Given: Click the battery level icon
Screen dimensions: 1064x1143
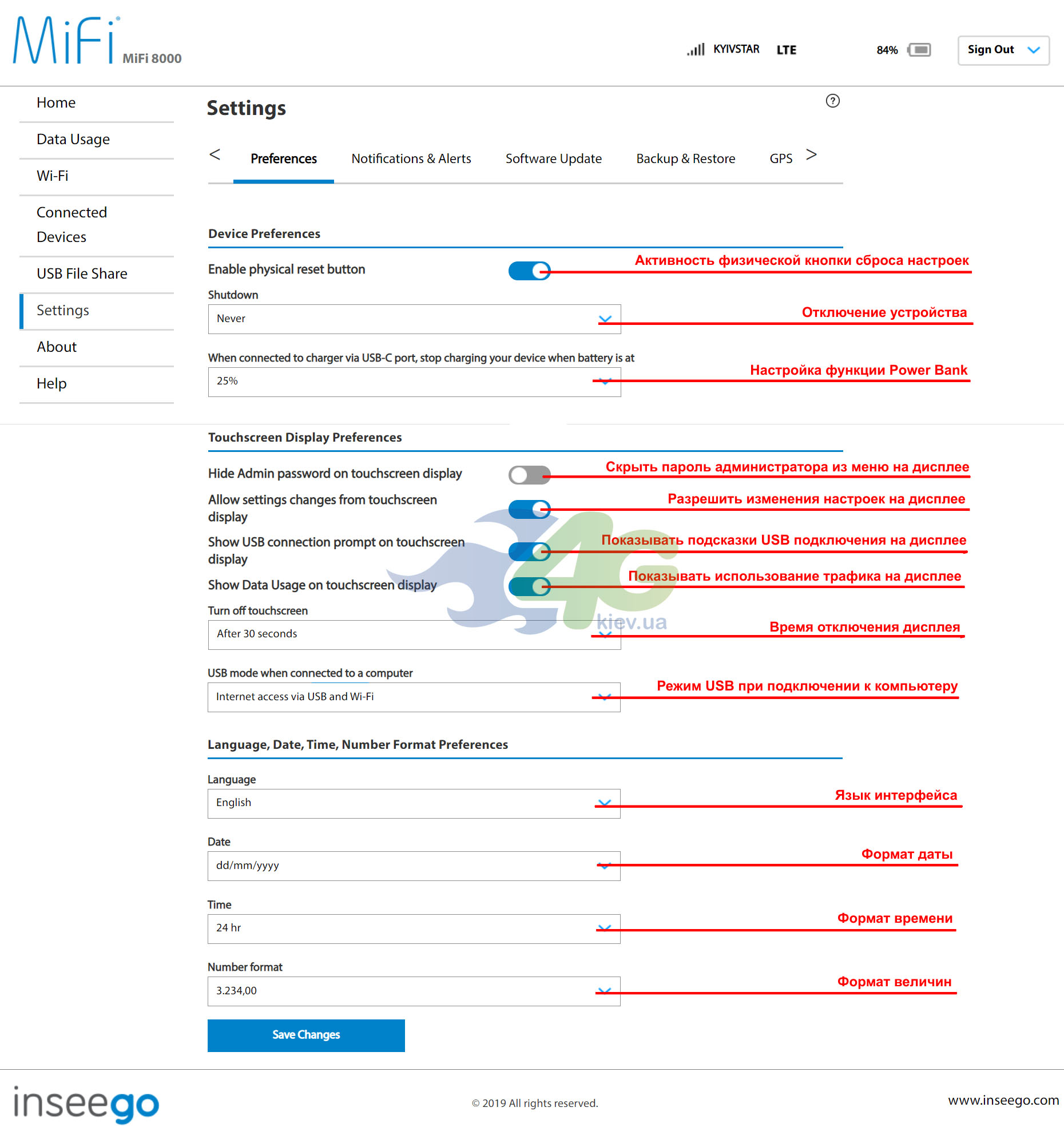Looking at the screenshot, I should click(x=919, y=50).
